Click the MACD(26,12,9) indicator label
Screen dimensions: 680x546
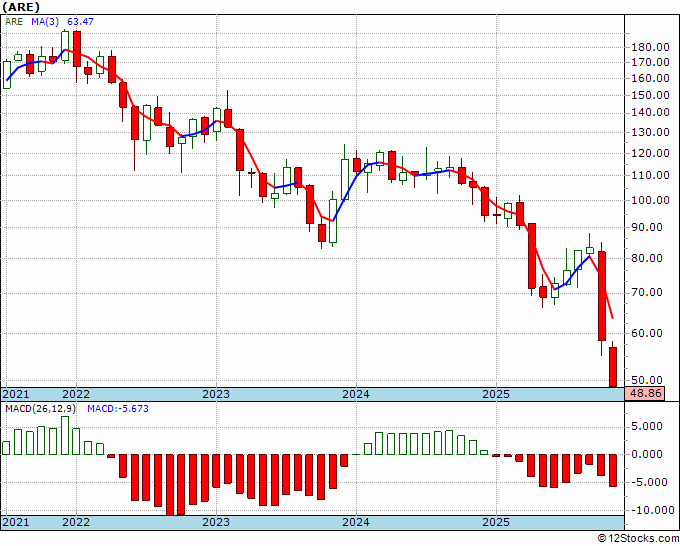click(40, 409)
